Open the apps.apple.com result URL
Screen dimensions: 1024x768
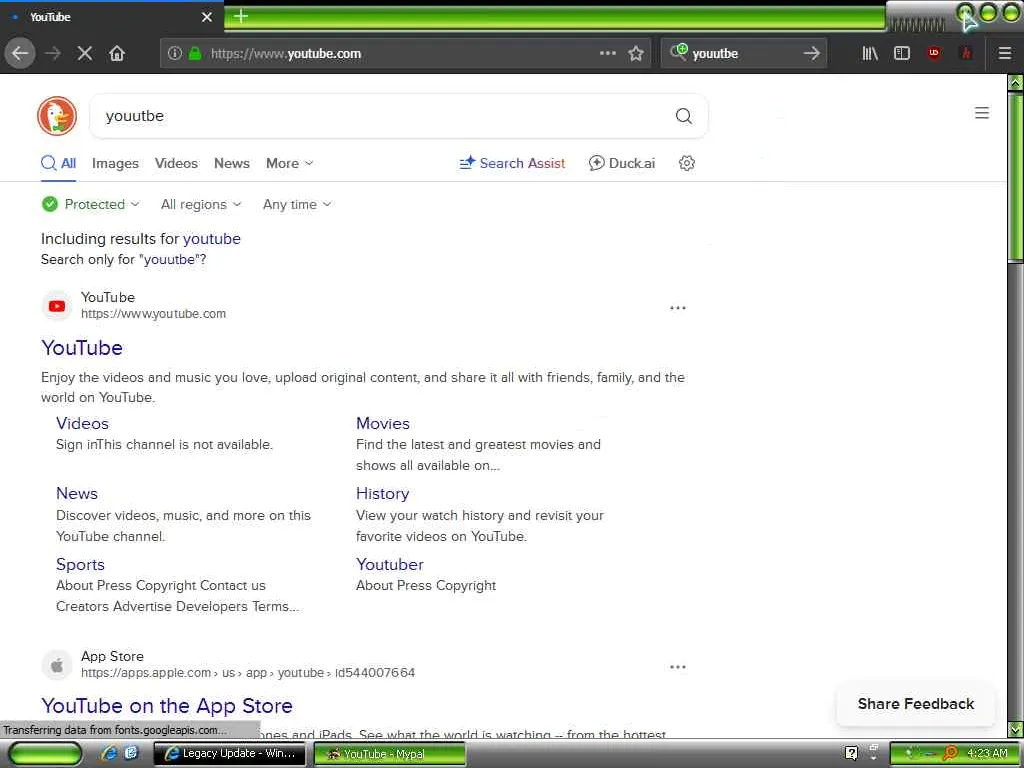(x=248, y=673)
